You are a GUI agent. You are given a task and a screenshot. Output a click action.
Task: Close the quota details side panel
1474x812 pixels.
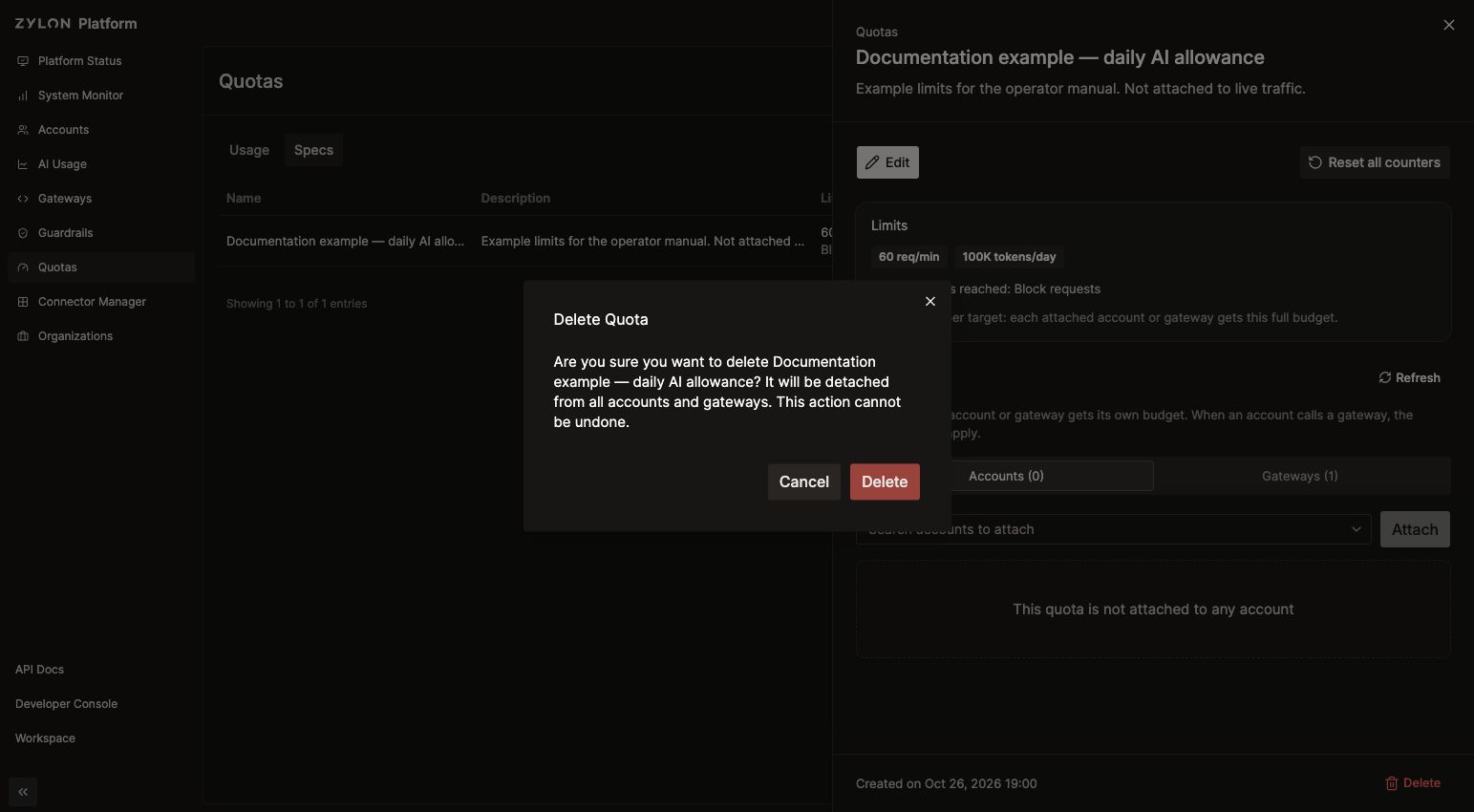1449,25
